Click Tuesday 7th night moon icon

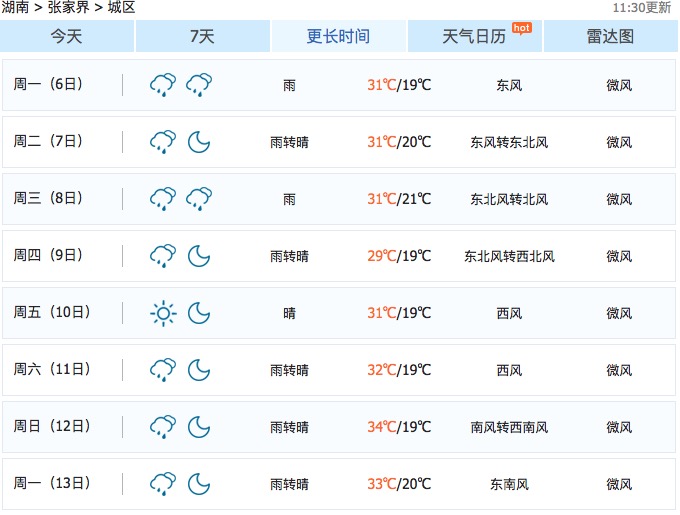(x=199, y=142)
